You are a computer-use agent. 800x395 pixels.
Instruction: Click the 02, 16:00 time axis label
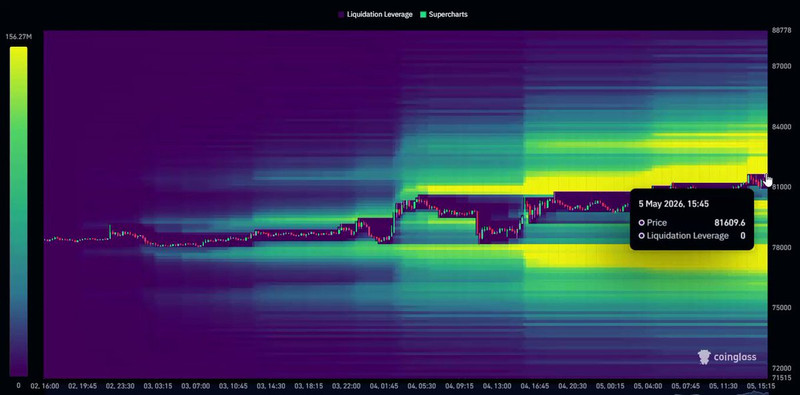coord(45,386)
